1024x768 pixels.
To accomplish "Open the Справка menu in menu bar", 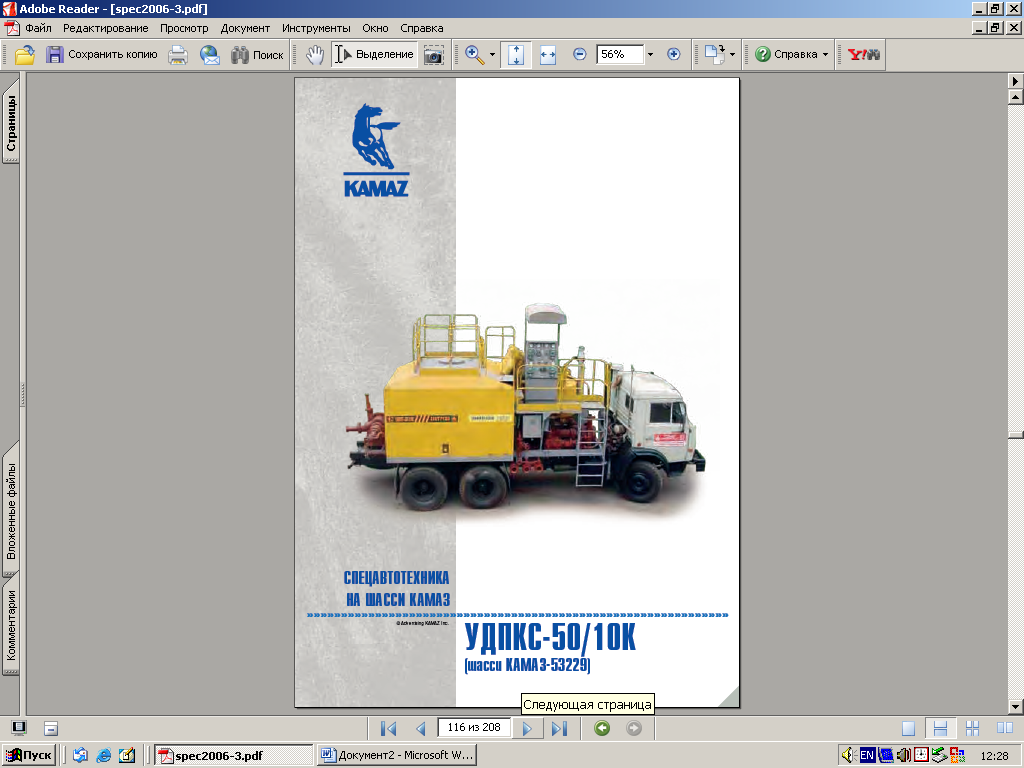I will pyautogui.click(x=422, y=28).
